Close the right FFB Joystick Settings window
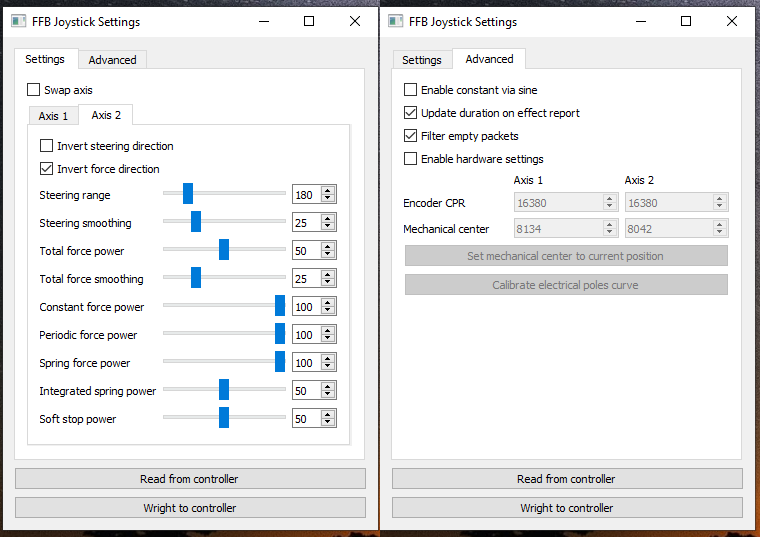 click(x=732, y=21)
